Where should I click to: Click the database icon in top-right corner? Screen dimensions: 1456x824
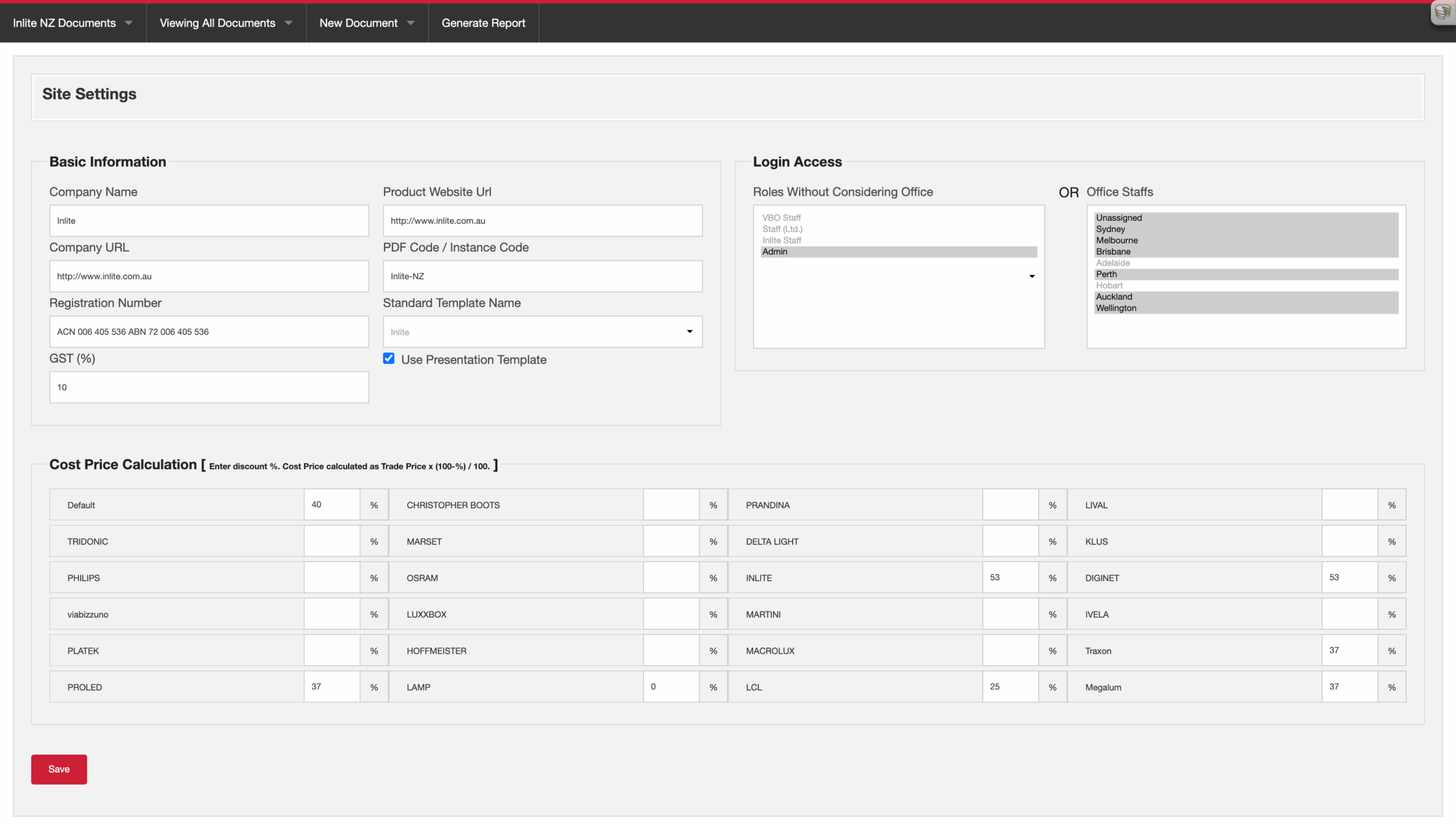pos(1443,11)
